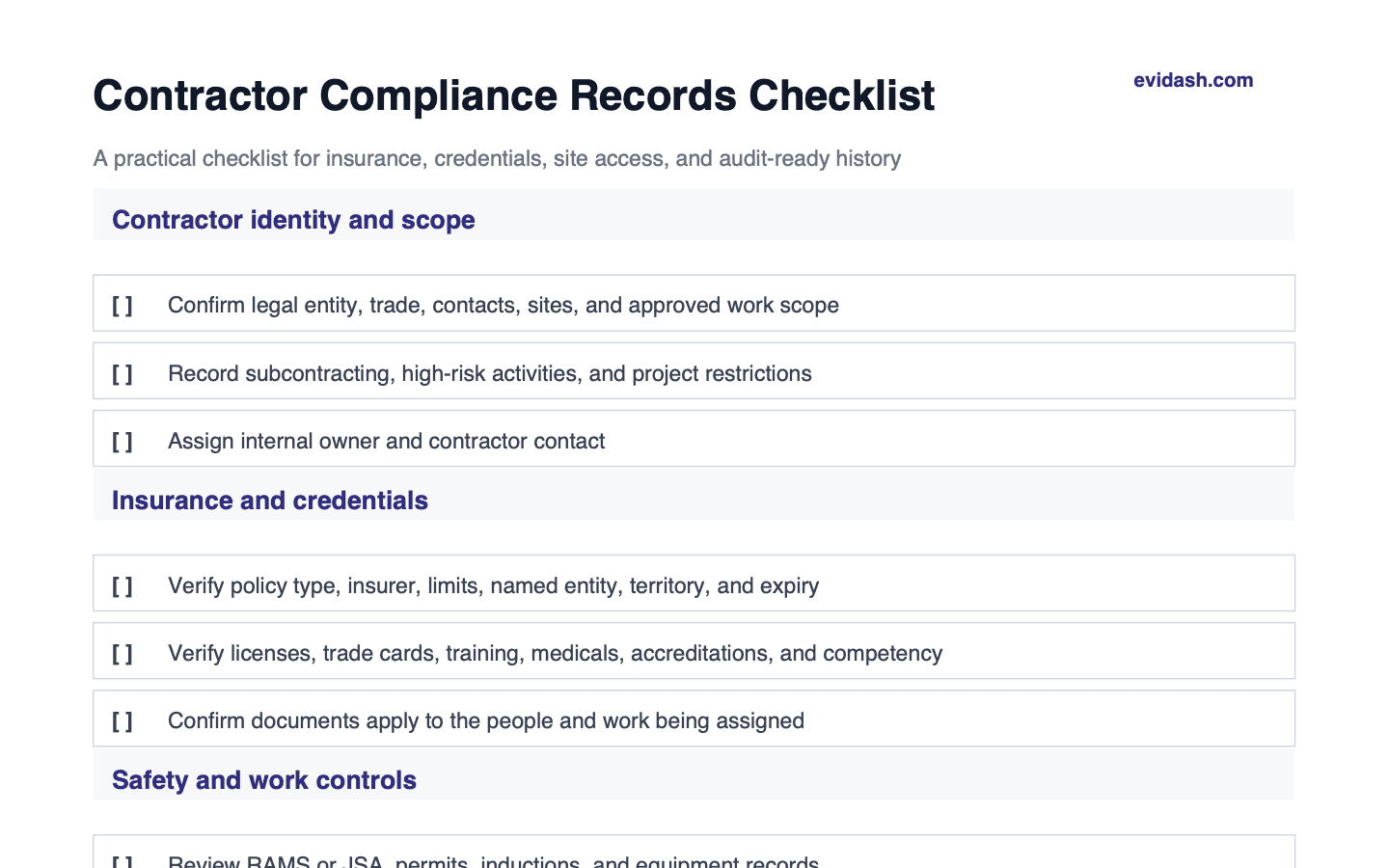Click the Insurance and credentials heading
This screenshot has height=868, width=1389.
click(x=270, y=501)
